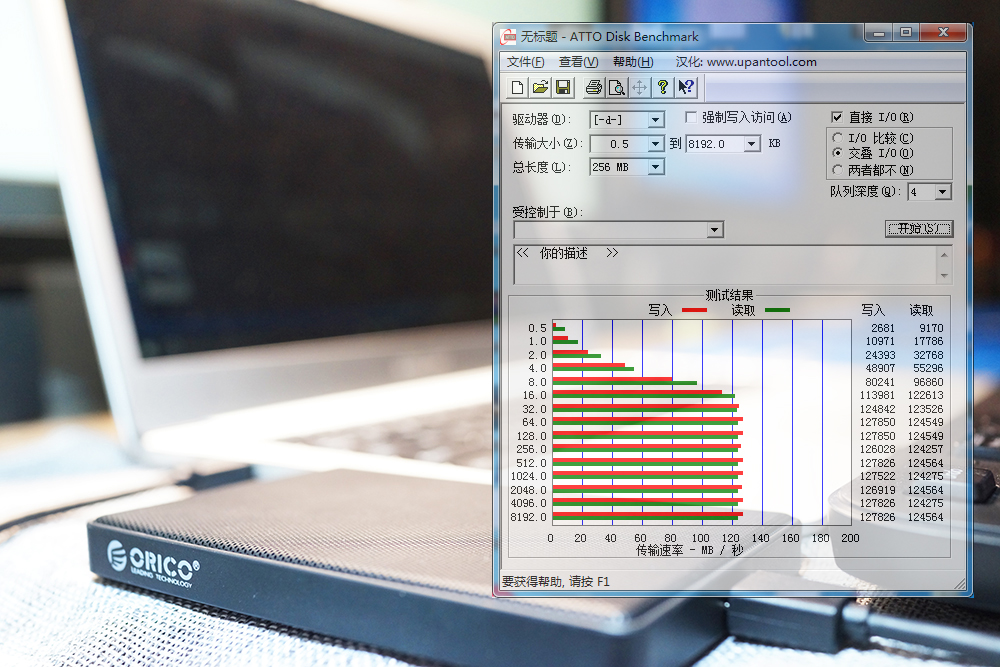Click the crosshair move toolbar icon
This screenshot has height=667, width=1000.
point(640,87)
